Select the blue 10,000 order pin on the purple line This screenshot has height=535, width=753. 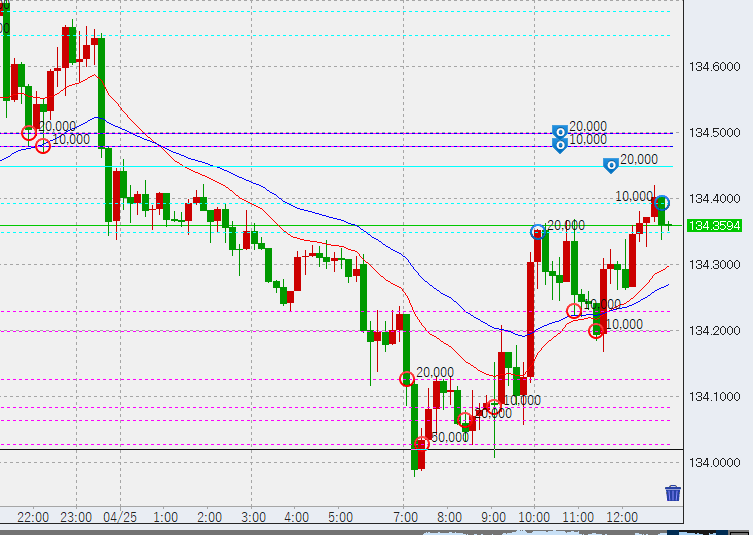[560, 145]
